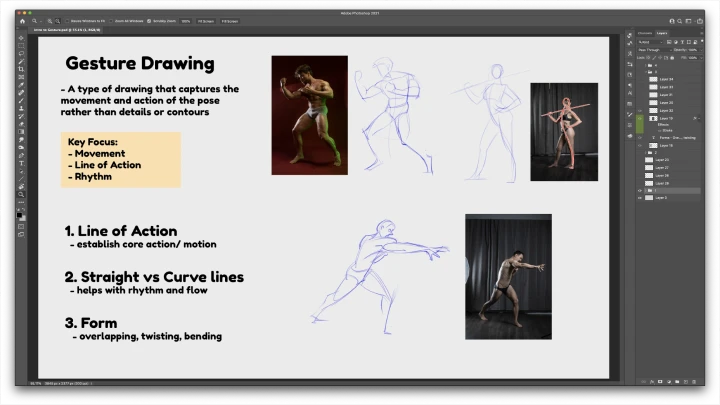Viewport: 720px width, 405px height.
Task: Lock all with the padlock icon
Action: pos(672,58)
